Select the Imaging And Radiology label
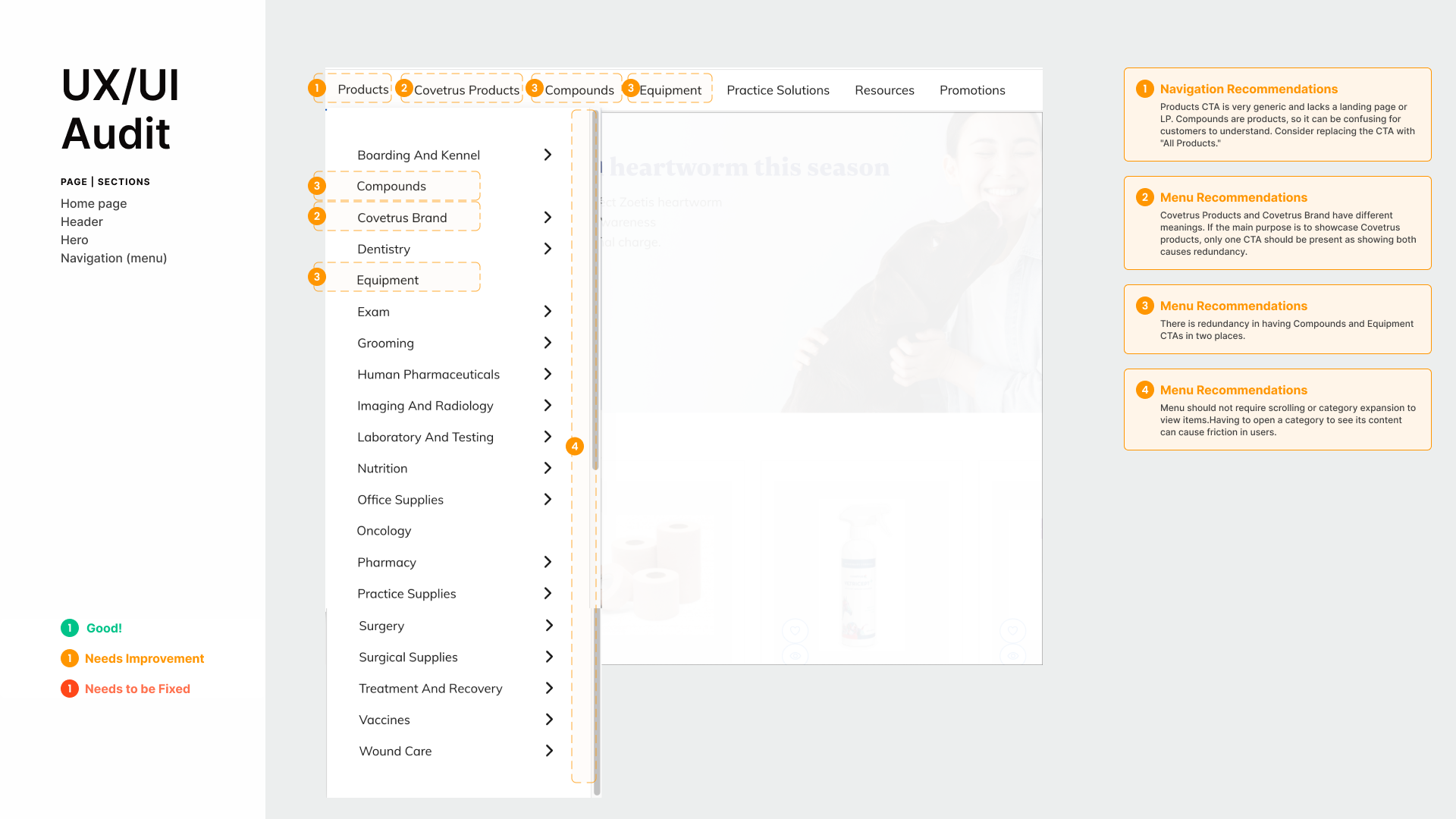This screenshot has height=819, width=1456. (425, 406)
